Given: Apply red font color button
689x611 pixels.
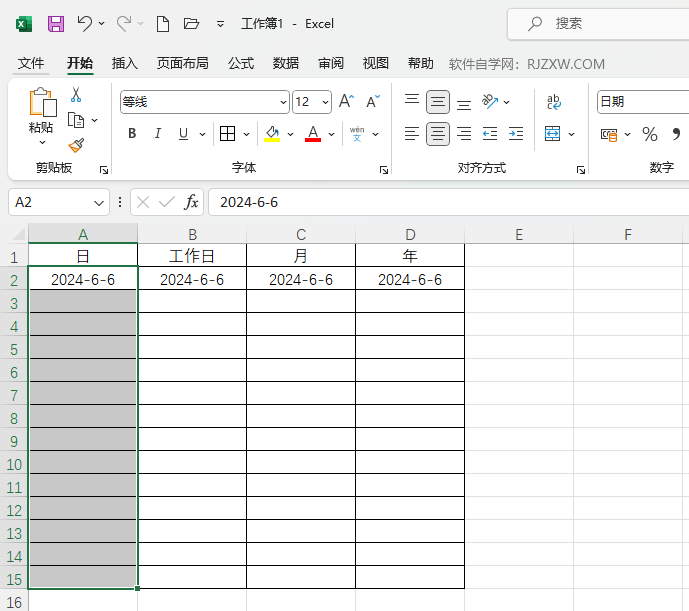Looking at the screenshot, I should click(x=313, y=134).
